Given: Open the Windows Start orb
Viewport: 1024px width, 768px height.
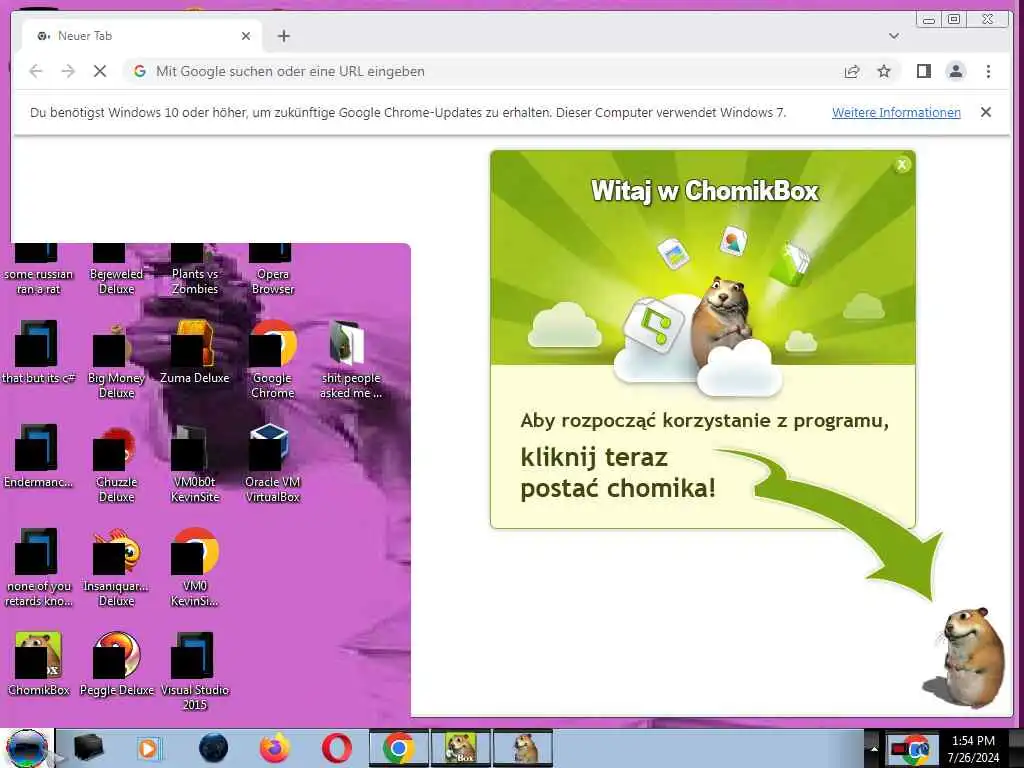Looking at the screenshot, I should (27, 748).
